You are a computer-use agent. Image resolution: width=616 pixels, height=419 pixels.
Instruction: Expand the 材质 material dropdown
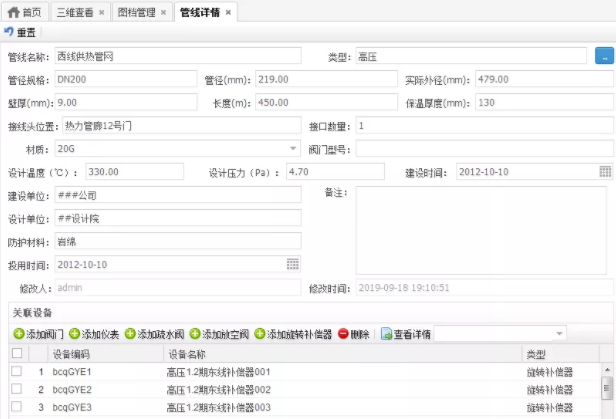coord(294,149)
